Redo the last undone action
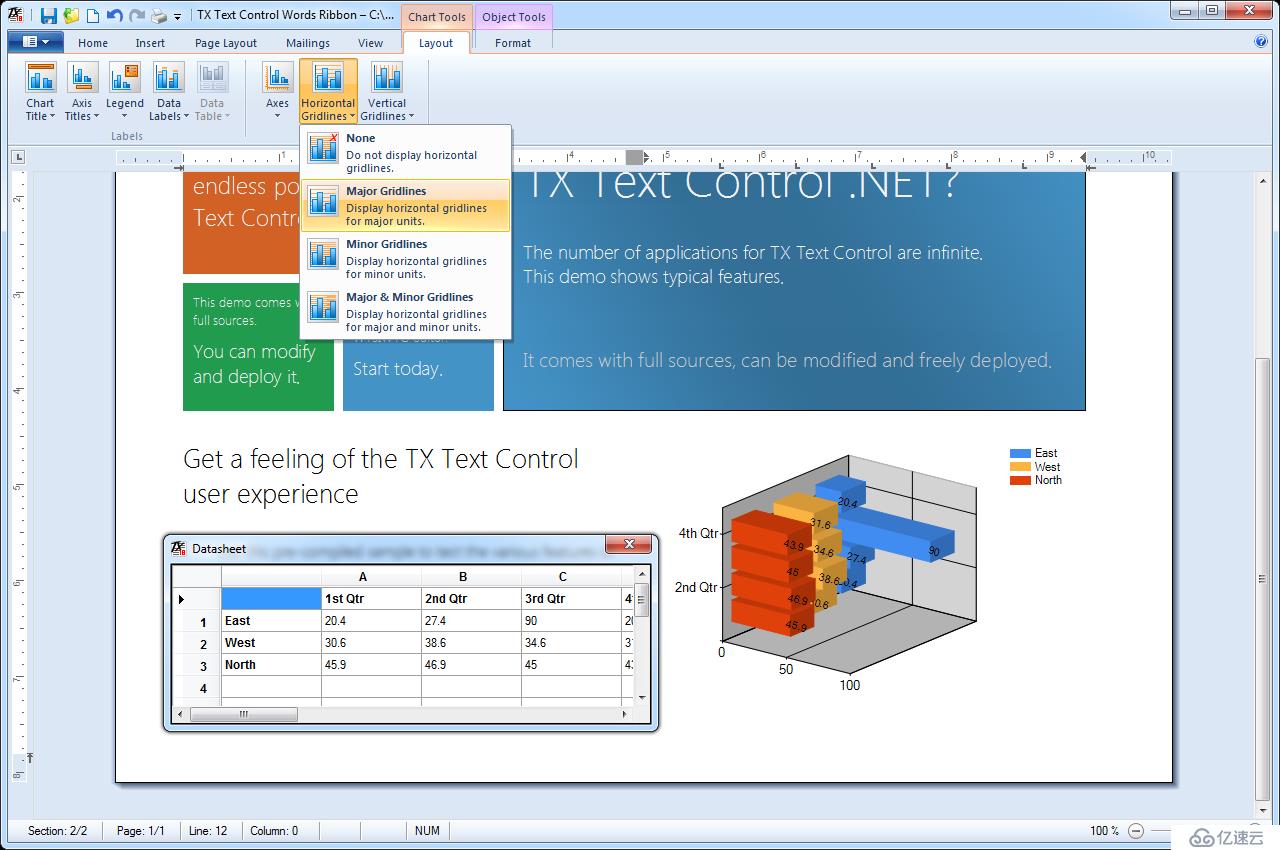This screenshot has width=1280, height=850. coord(137,15)
